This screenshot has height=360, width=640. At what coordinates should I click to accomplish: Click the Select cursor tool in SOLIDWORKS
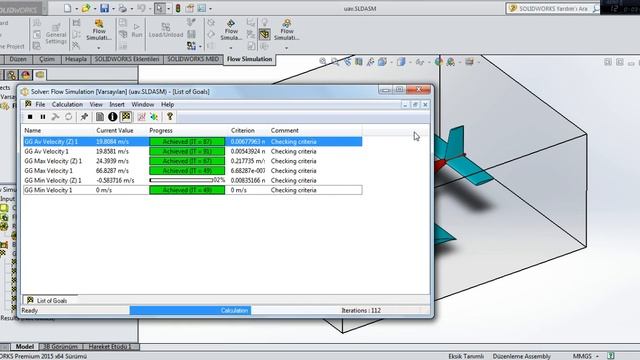coord(160,8)
